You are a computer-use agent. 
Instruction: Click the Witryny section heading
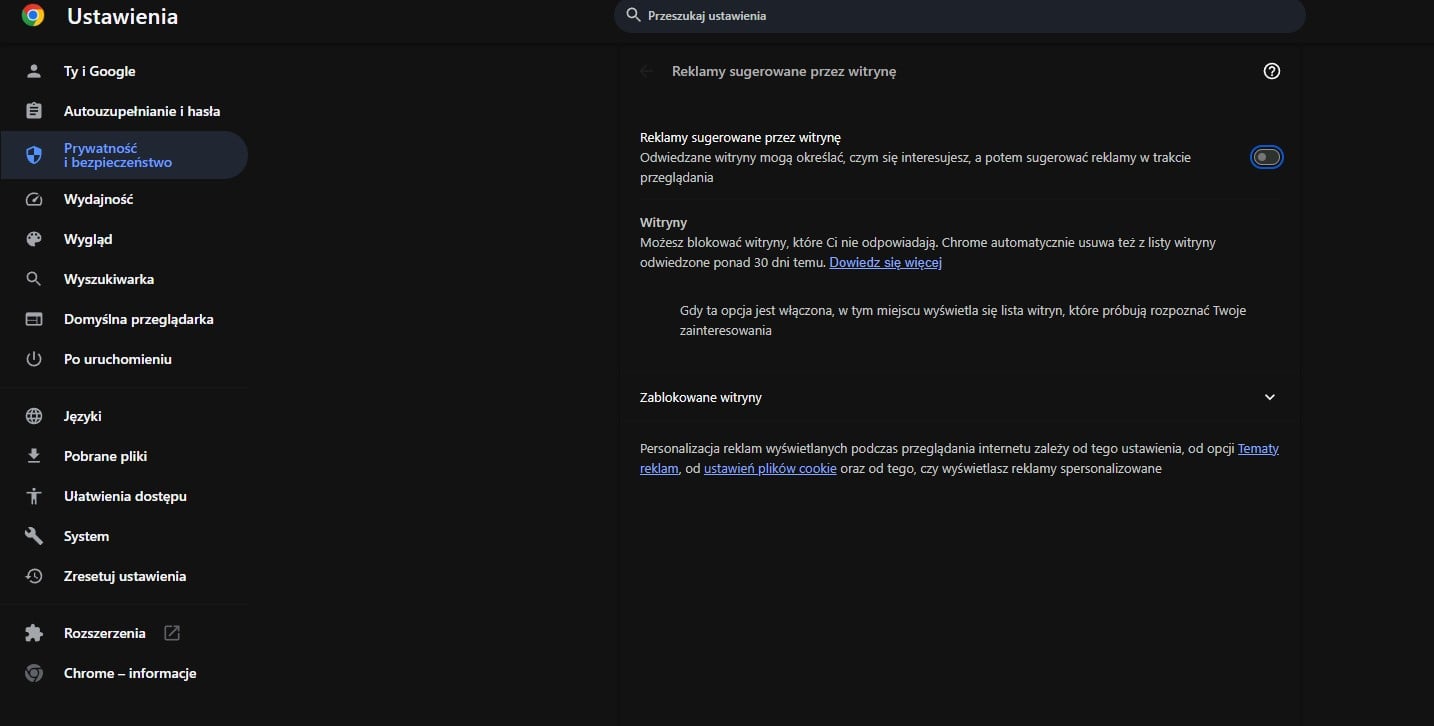pos(663,222)
